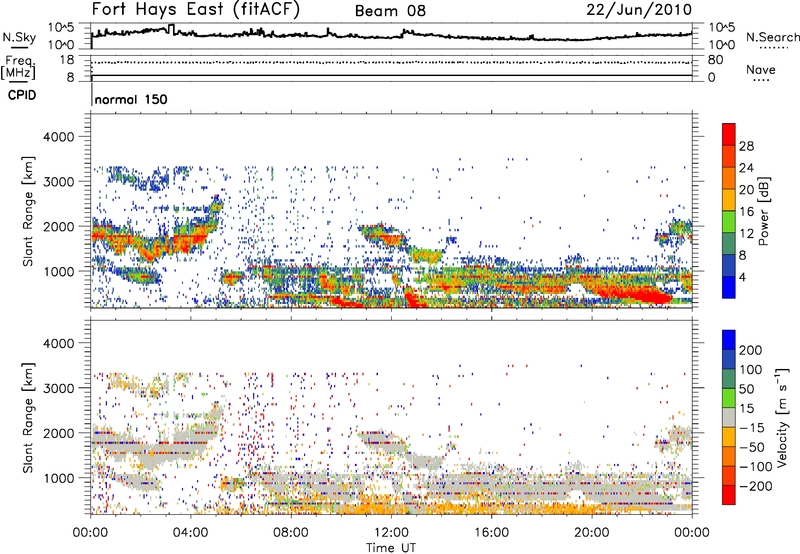Image resolution: width=800 pixels, height=554 pixels.
Task: Click the '-200' velocity scale value
Action: tap(754, 486)
